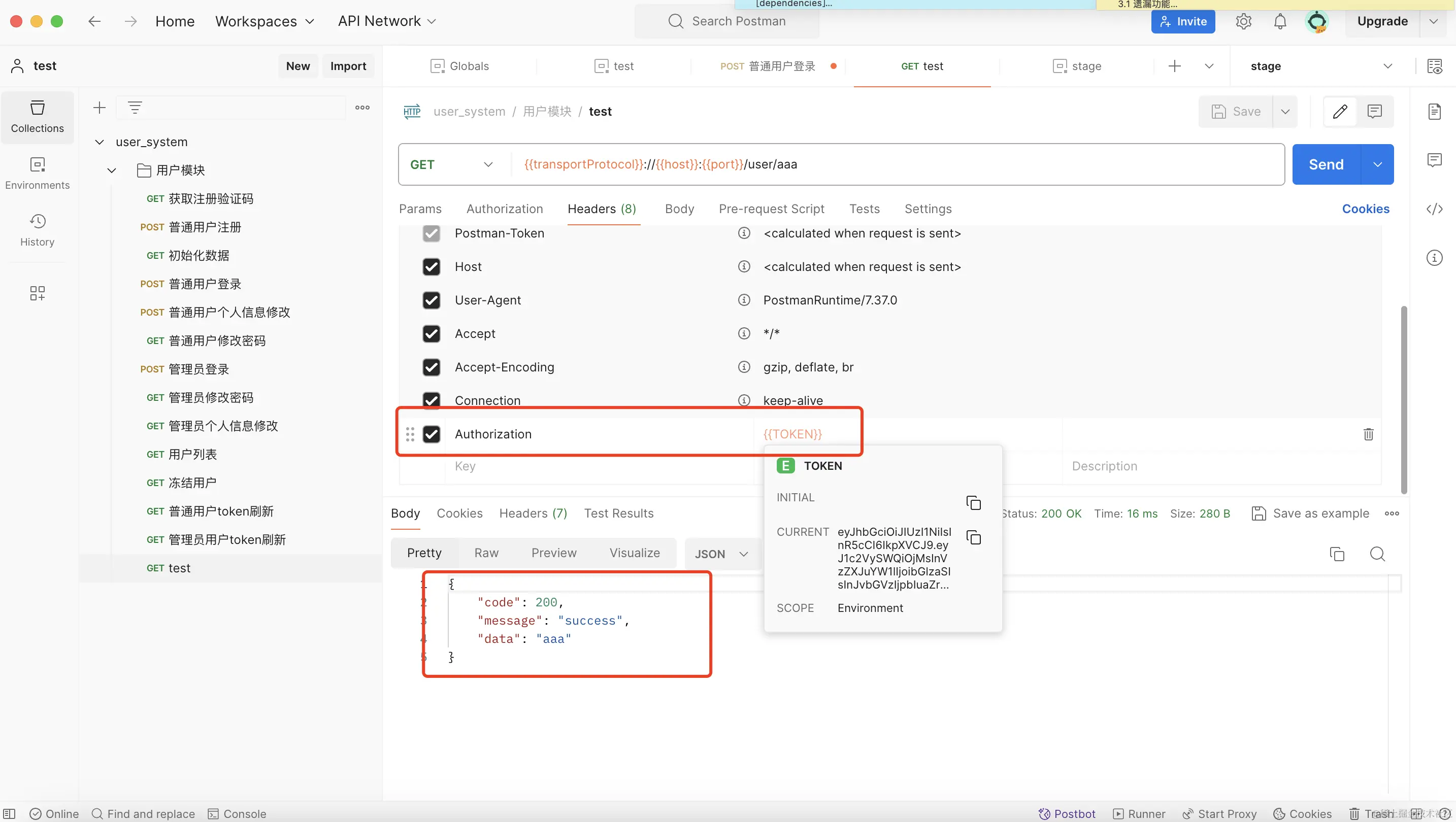This screenshot has width=1456, height=822.
Task: Copy the CURRENT token value
Action: click(x=973, y=537)
